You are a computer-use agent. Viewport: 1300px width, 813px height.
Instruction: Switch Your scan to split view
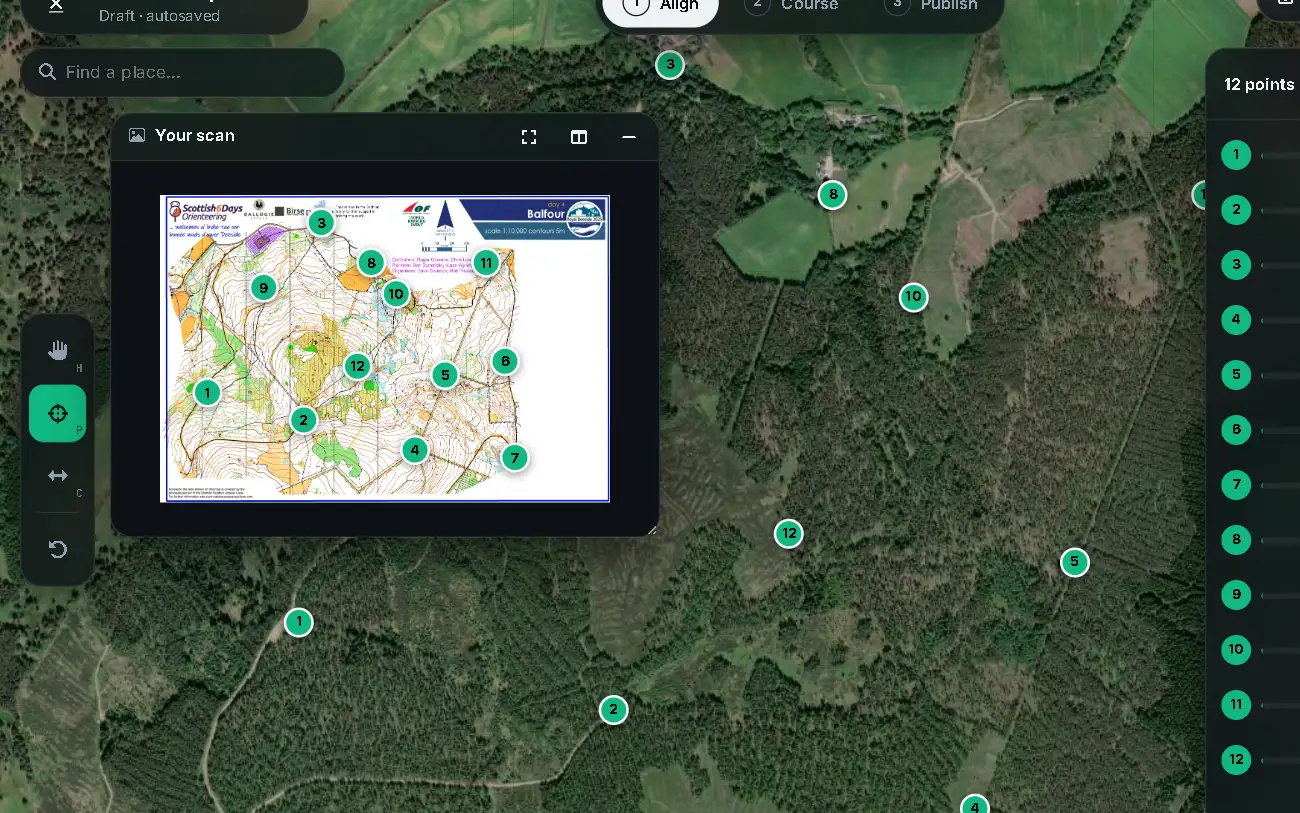(x=579, y=137)
